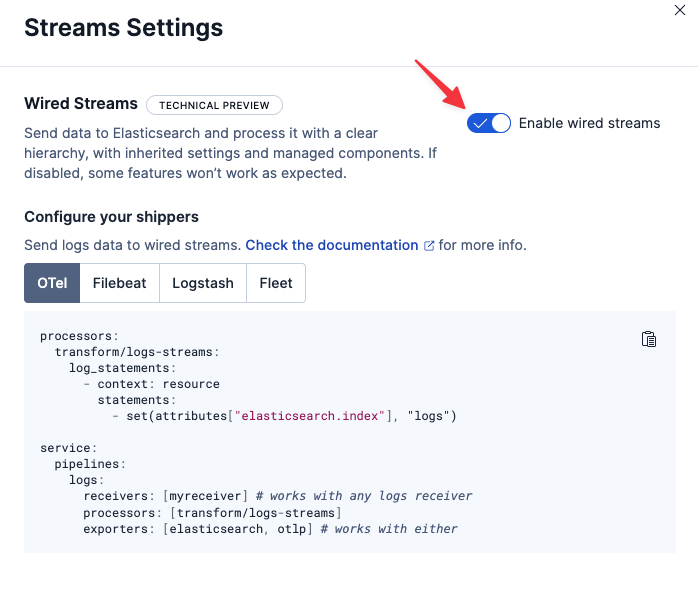This screenshot has width=698, height=598.
Task: Click the receivers: [myreceiver] code line
Action: click(x=278, y=496)
